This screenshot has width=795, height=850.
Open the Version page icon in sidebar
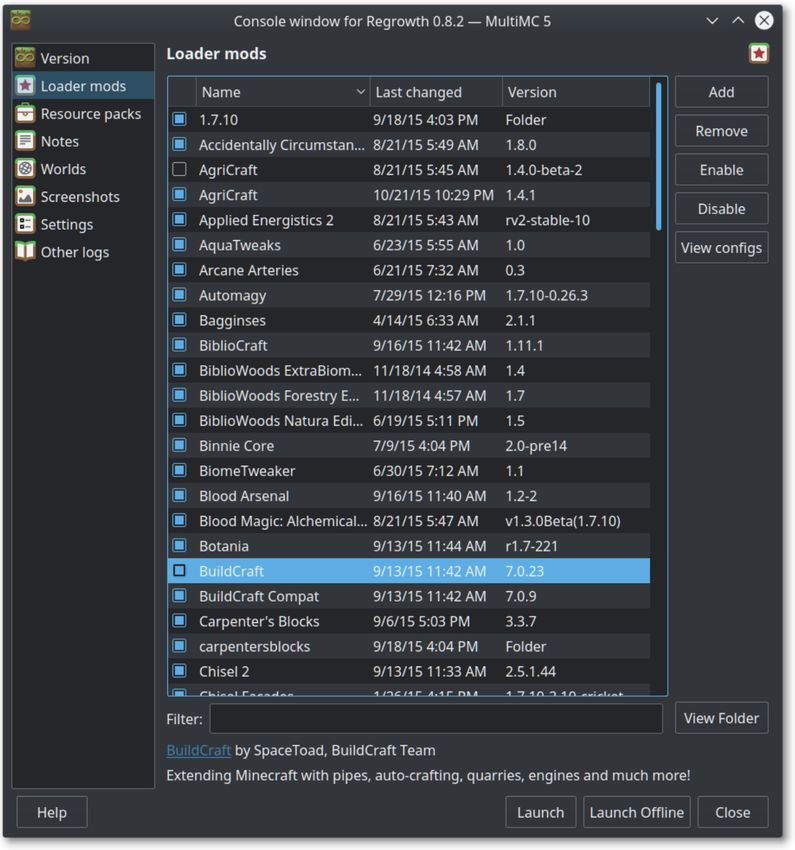coord(25,57)
